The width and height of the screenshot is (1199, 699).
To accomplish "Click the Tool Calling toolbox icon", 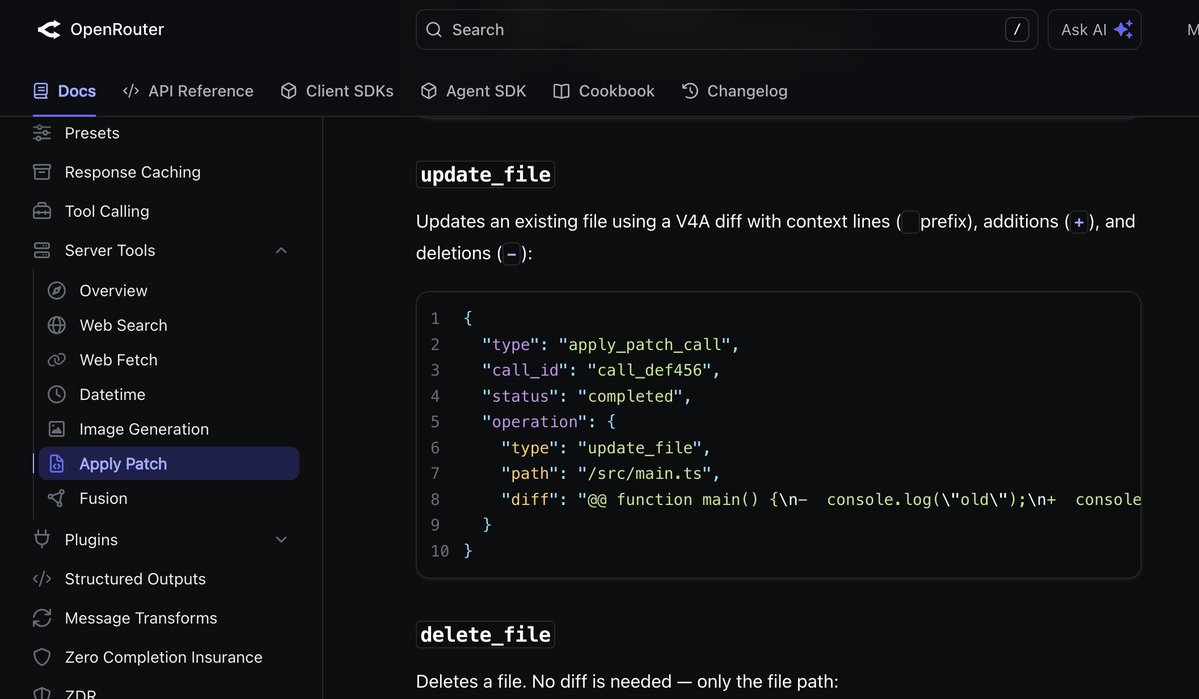I will [42, 211].
